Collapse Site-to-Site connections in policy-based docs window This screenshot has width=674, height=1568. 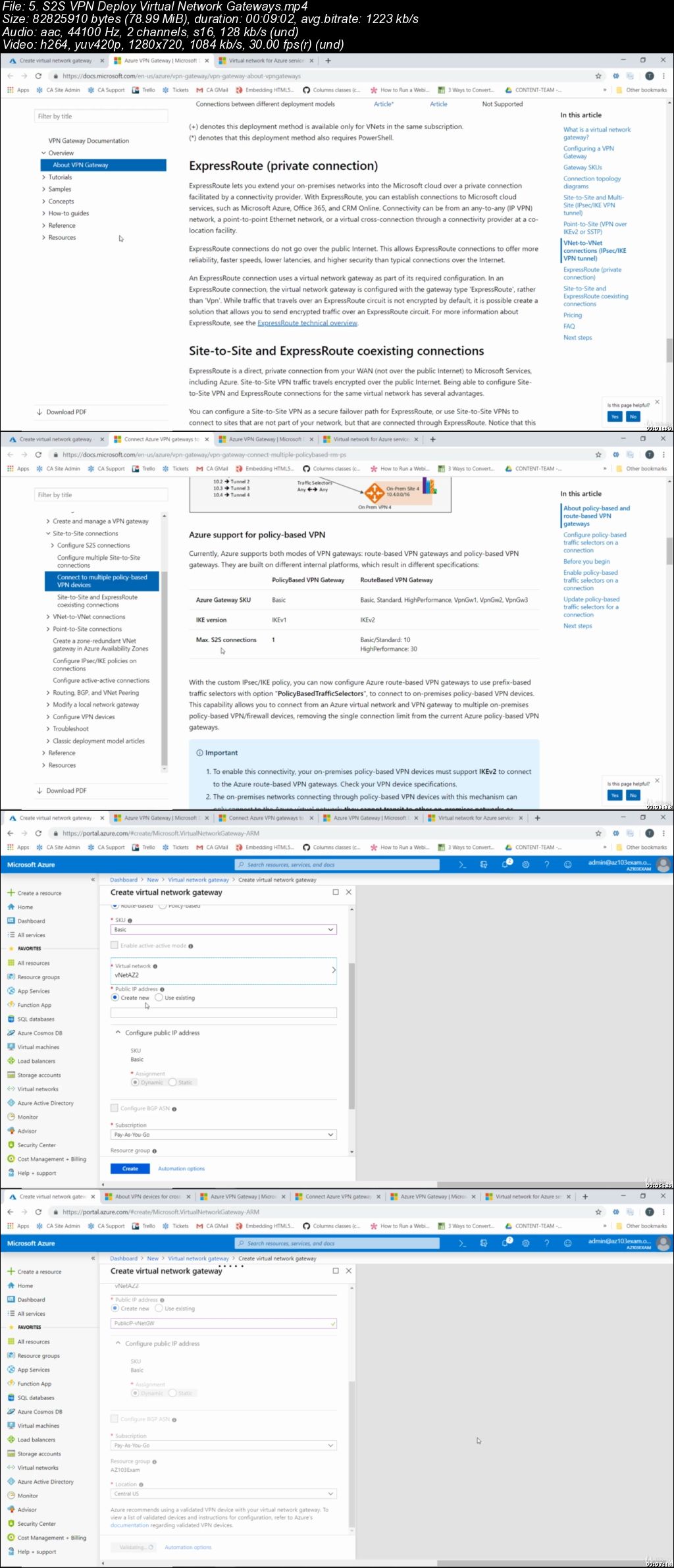point(48,533)
